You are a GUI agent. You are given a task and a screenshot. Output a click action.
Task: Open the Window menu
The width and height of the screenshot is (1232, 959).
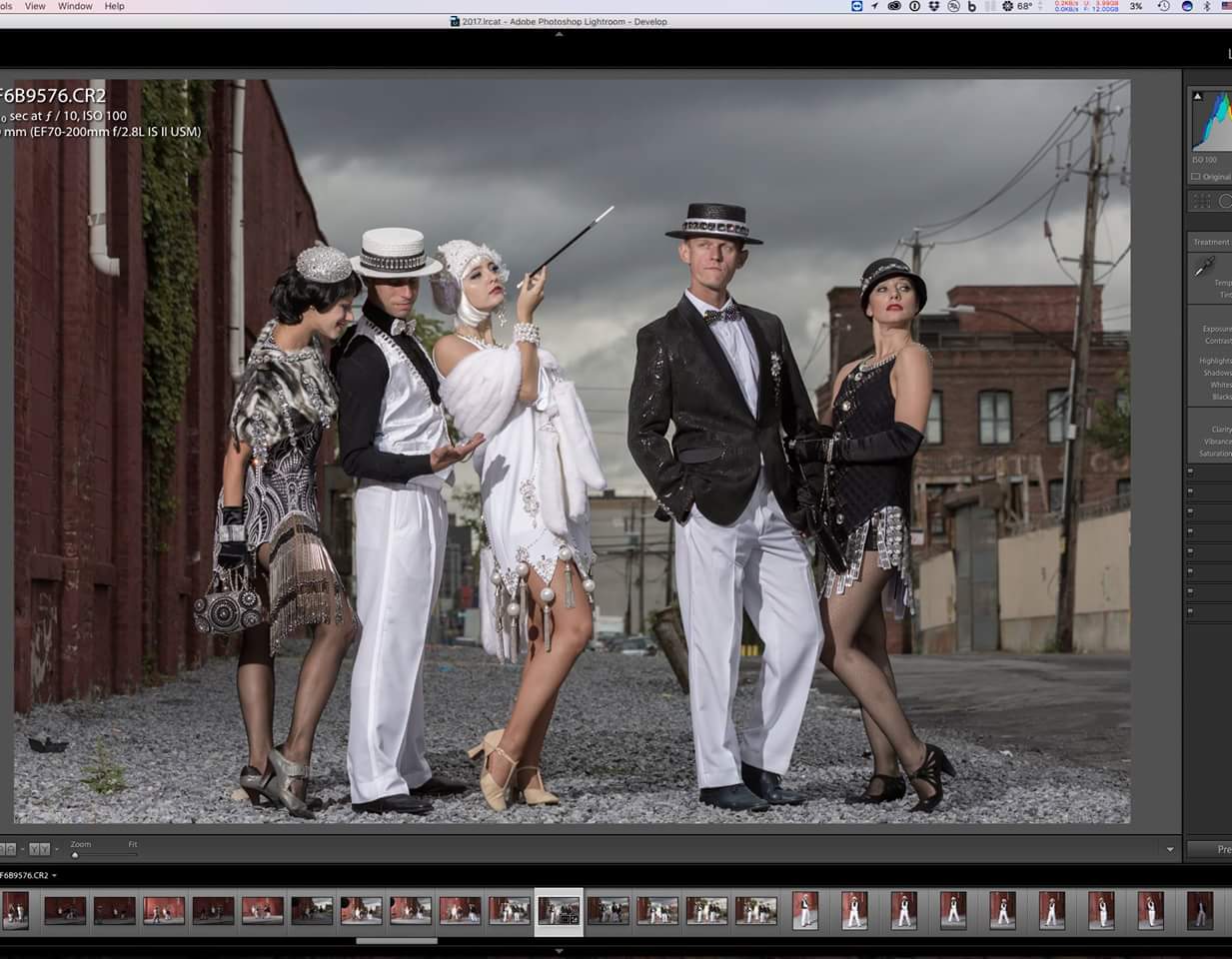click(75, 6)
